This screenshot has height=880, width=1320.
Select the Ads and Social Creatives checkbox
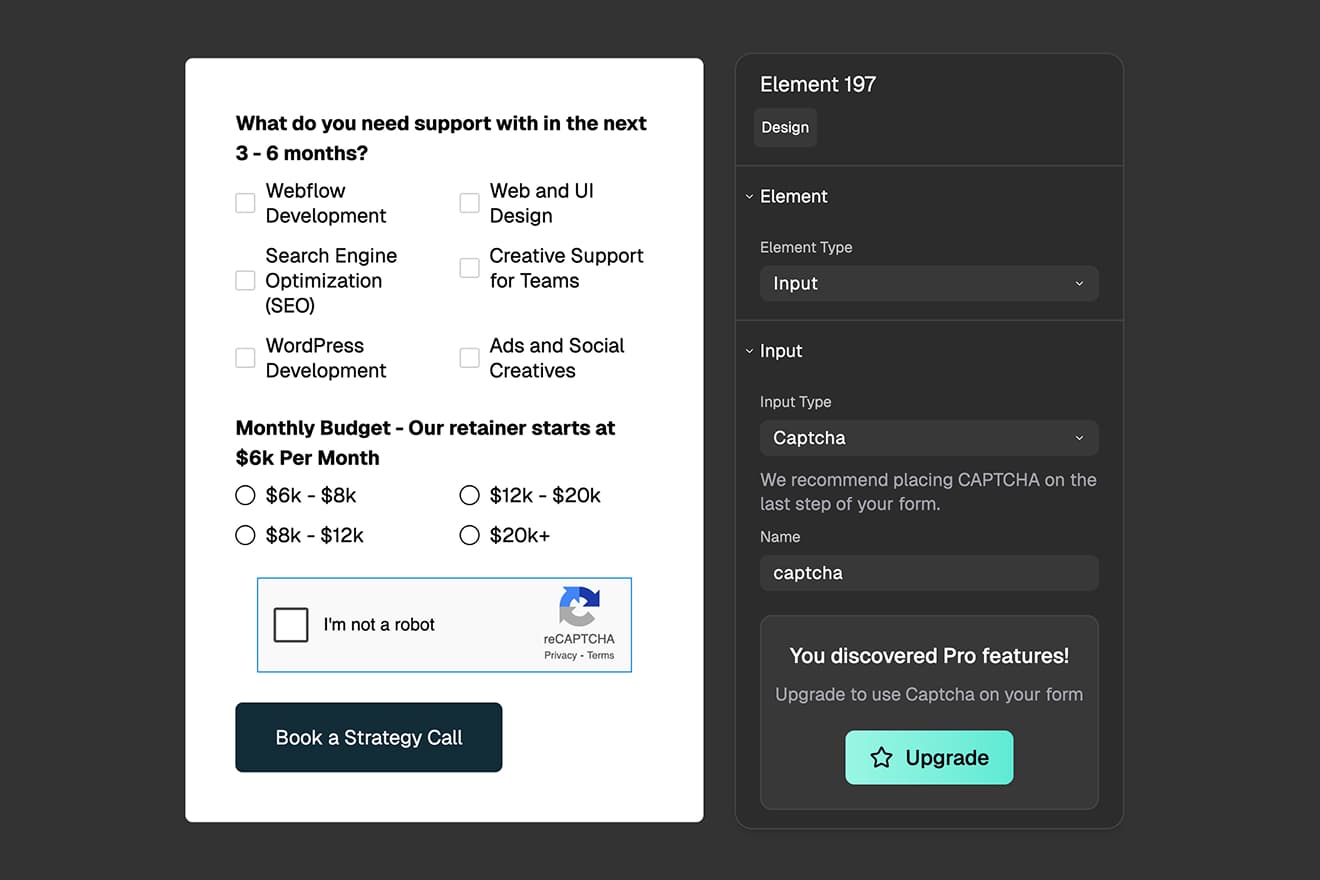pos(469,358)
